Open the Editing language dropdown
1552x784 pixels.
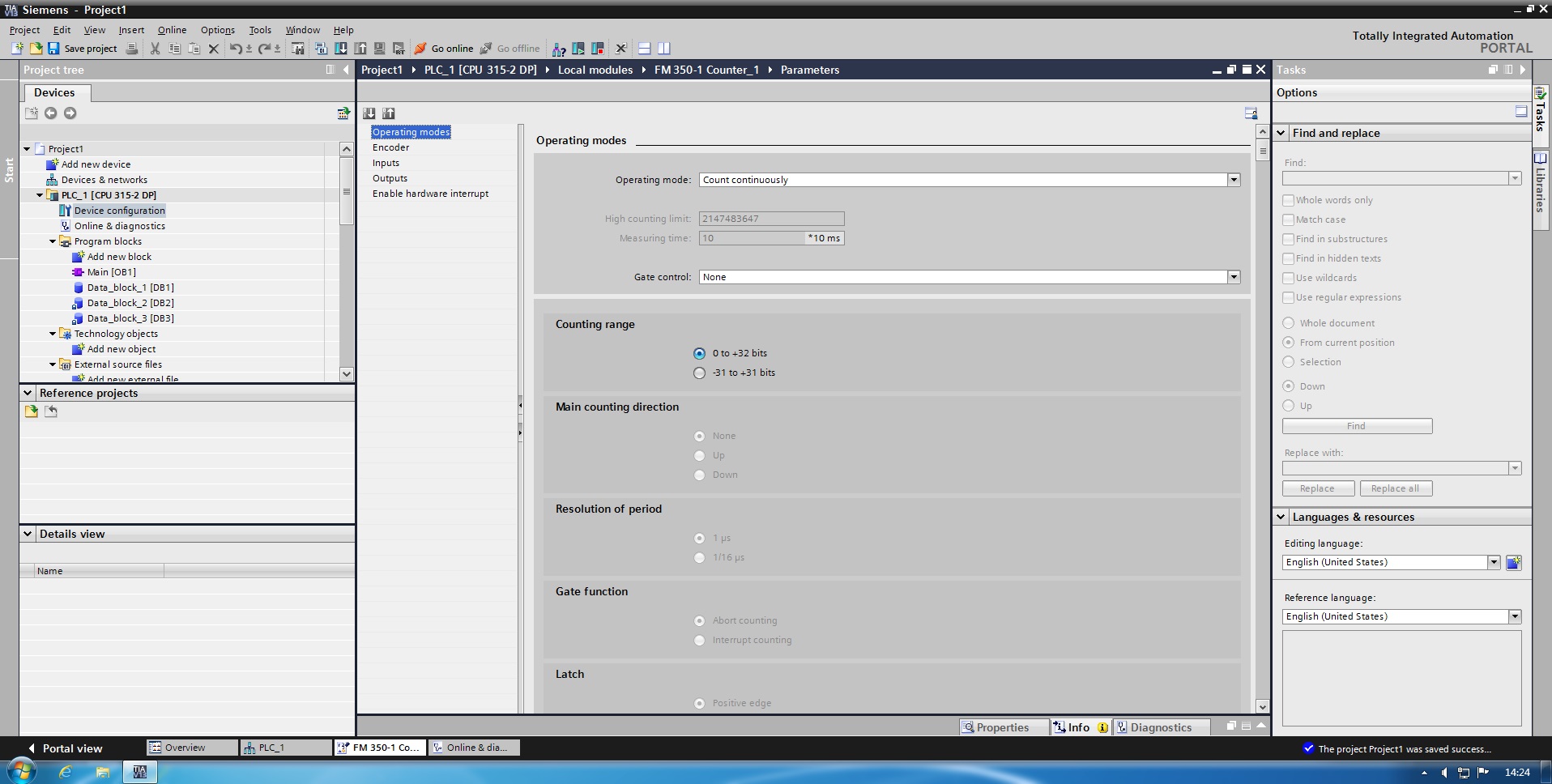pyautogui.click(x=1494, y=562)
